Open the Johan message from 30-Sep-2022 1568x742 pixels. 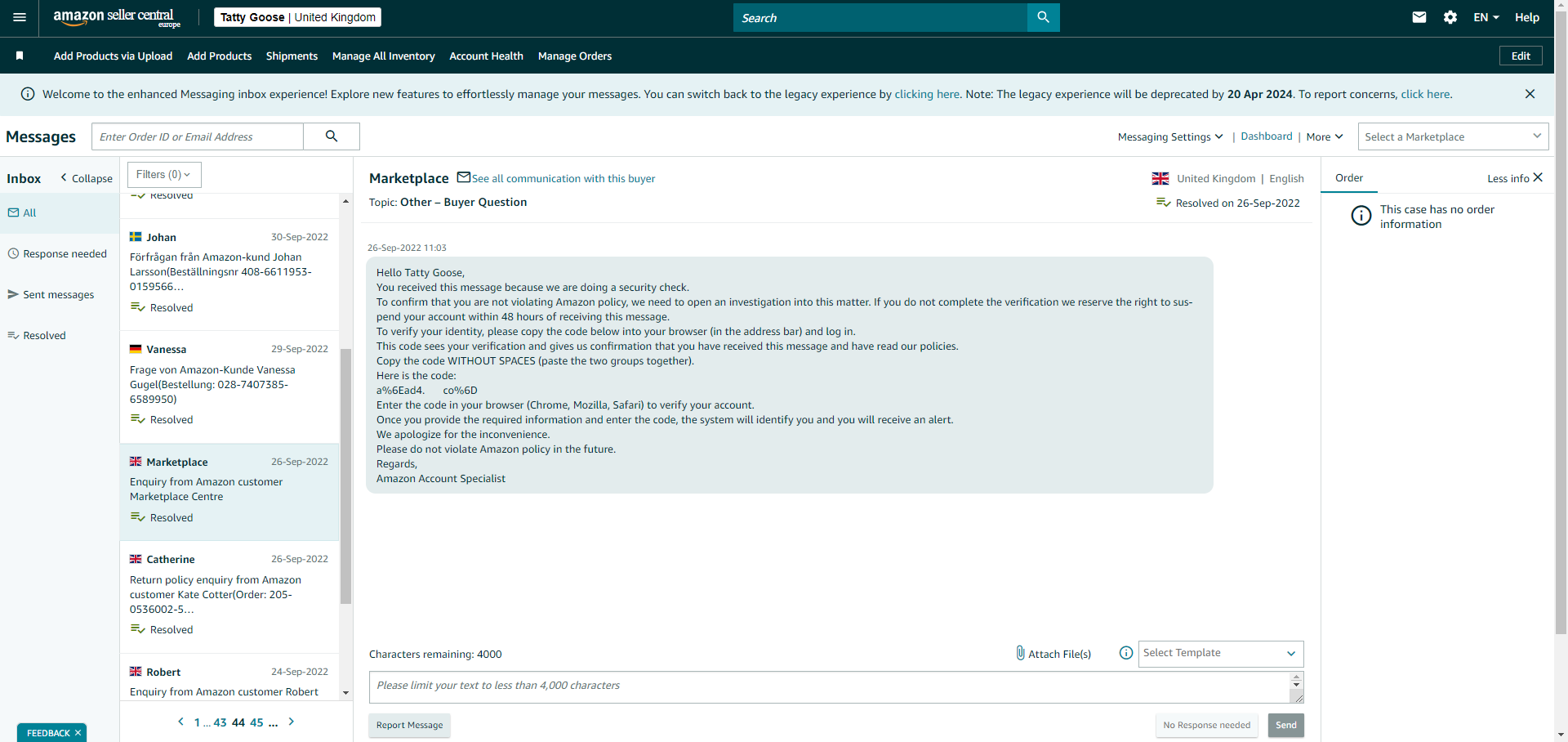[x=229, y=273]
